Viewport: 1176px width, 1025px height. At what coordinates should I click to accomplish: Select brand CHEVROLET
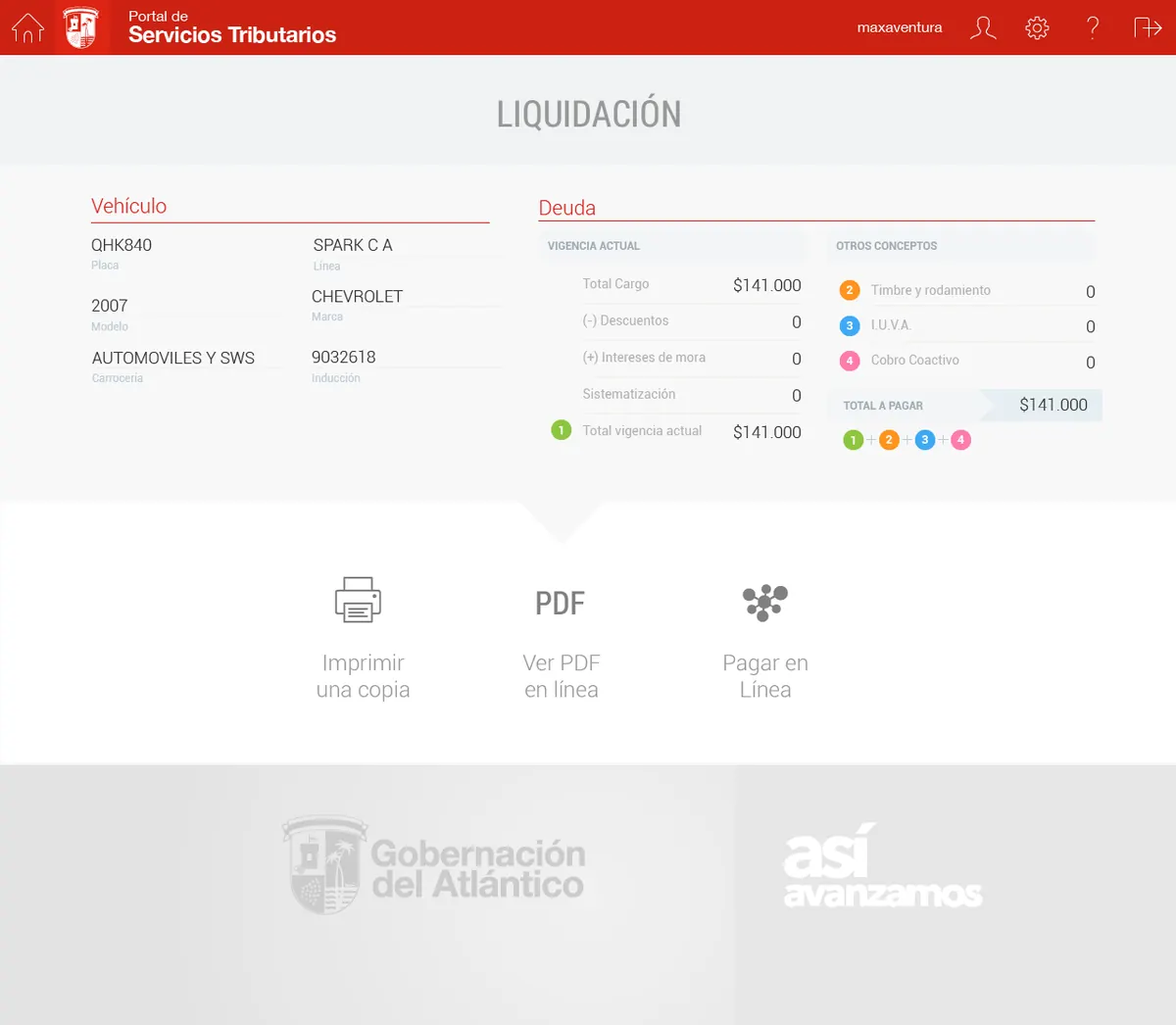tap(357, 296)
